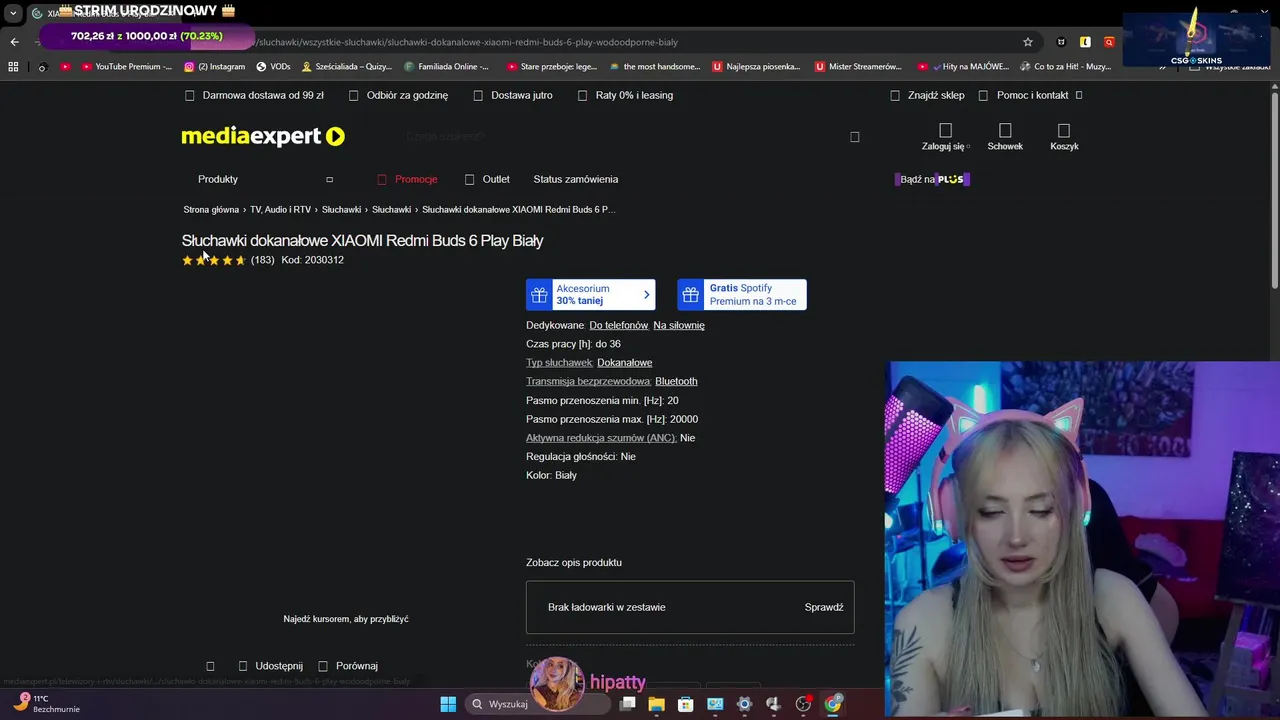Viewport: 1280px width, 720px height.
Task: Open the (183) reviews count
Action: tap(263, 260)
